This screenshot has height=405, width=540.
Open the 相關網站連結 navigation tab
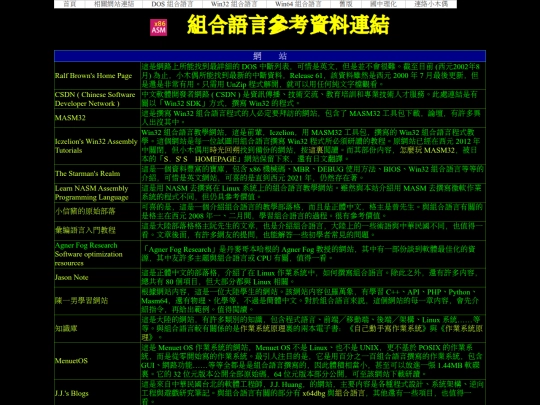(114, 4)
